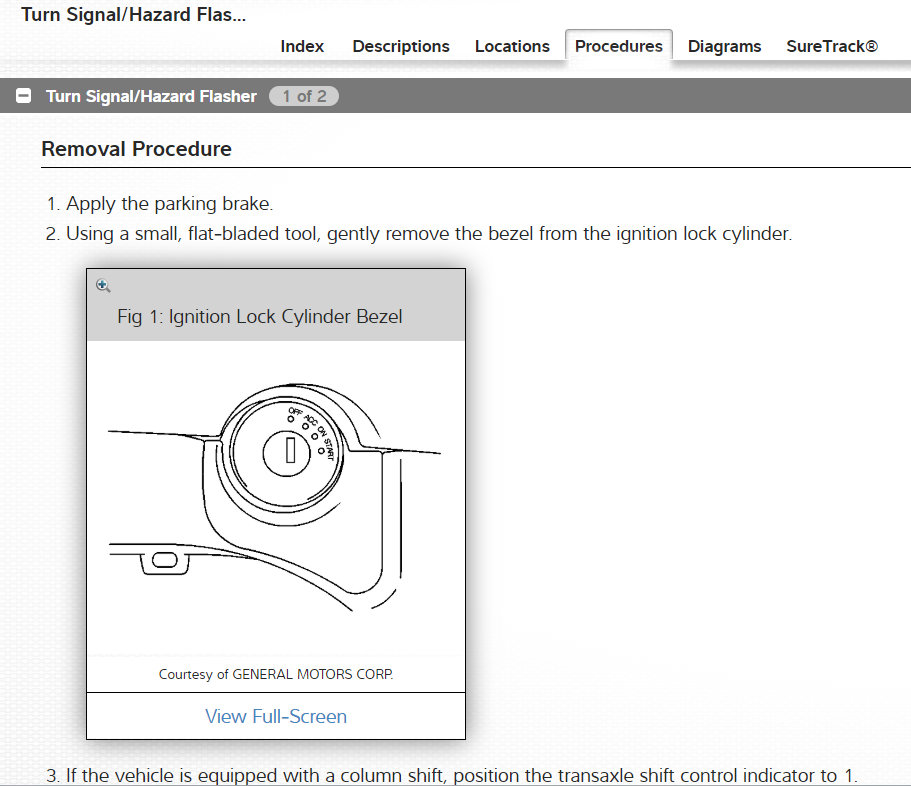The image size is (911, 786).
Task: Open the View Full-Screen link
Action: pyautogui.click(x=276, y=716)
